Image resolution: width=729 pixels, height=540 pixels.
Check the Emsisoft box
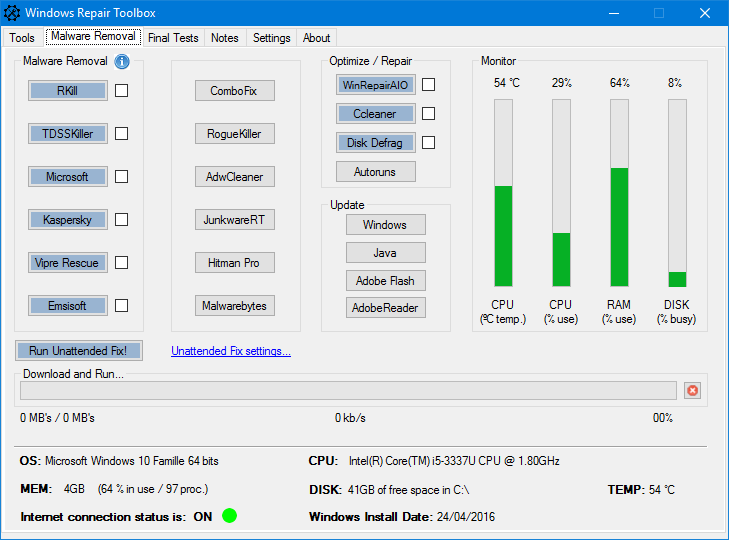(121, 306)
